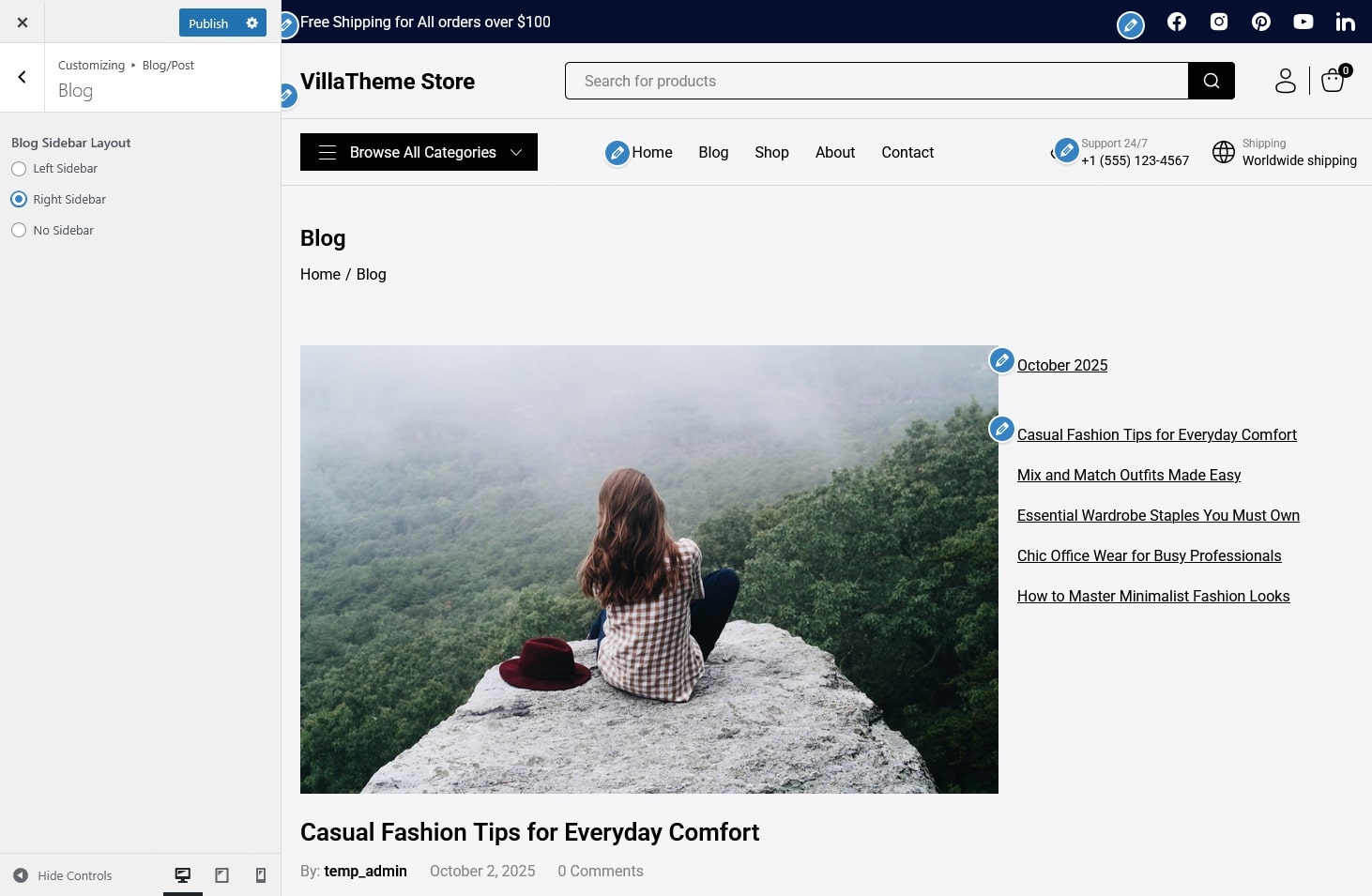Screen dimensions: 1372x896
Task: Click the Pinterest icon
Action: 1260,22
